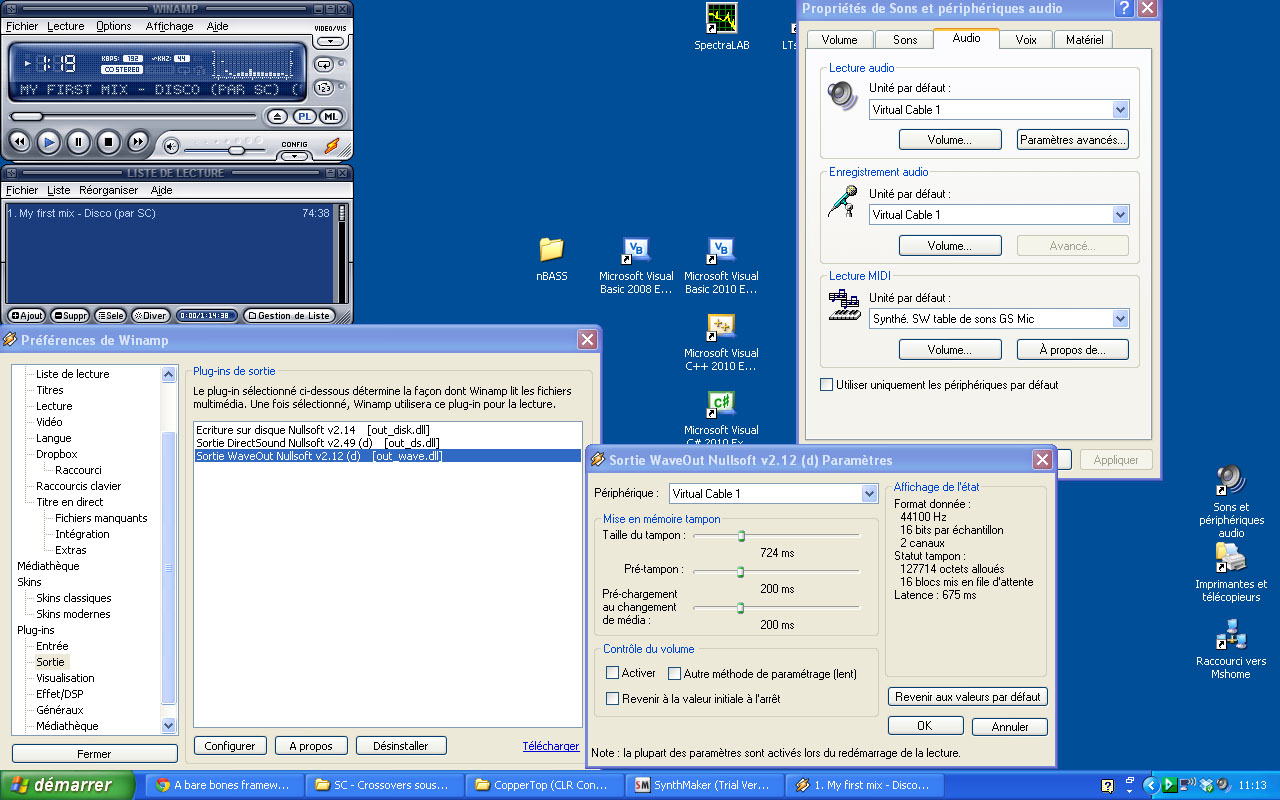The width and height of the screenshot is (1280, 800).
Task: Toggle Winamp shuffle button
Action: pyautogui.click(x=324, y=88)
